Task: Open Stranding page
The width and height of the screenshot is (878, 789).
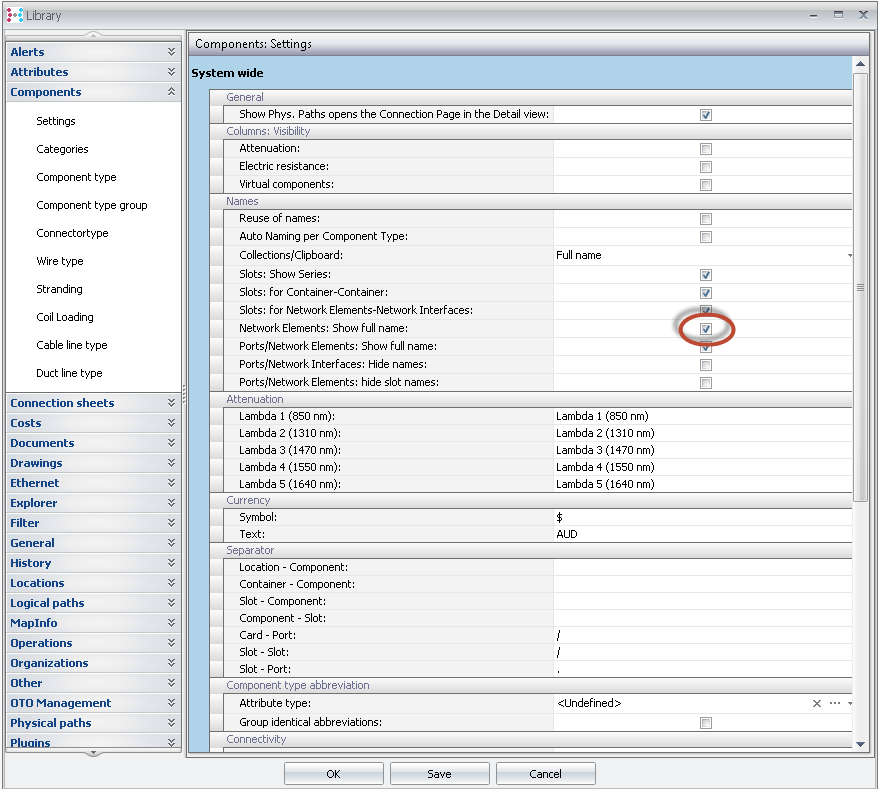Action: [59, 289]
